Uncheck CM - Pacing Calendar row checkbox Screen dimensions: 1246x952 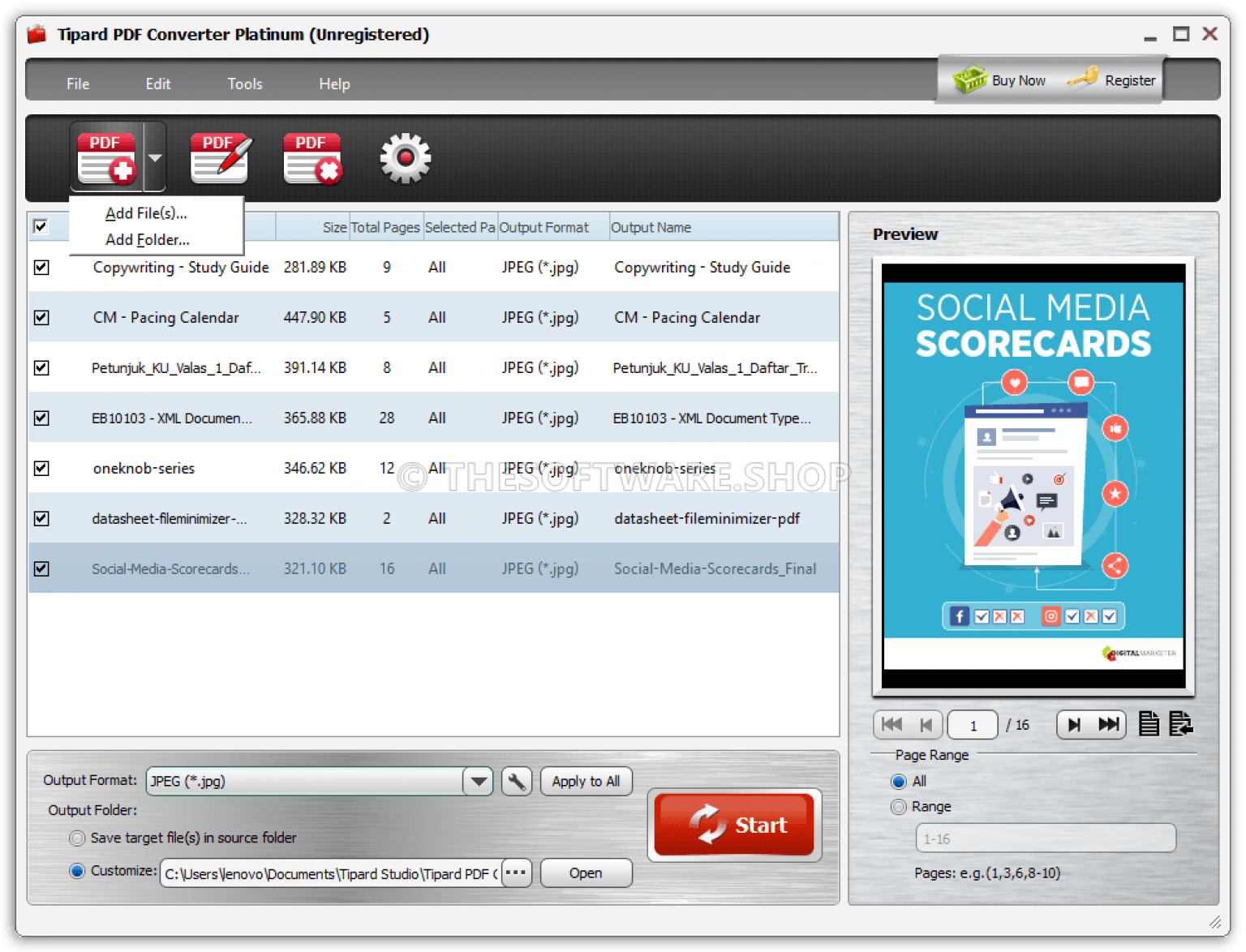coord(41,318)
